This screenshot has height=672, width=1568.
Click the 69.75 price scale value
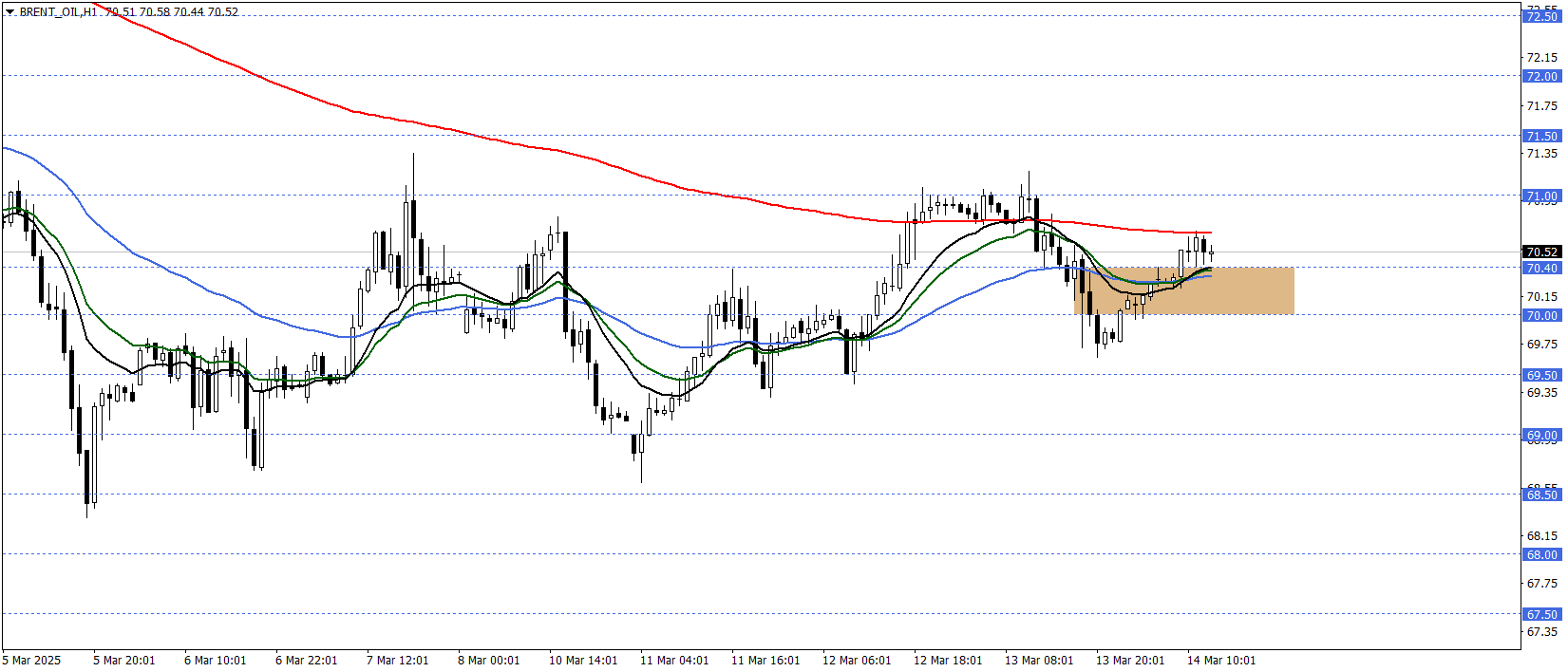[1541, 344]
